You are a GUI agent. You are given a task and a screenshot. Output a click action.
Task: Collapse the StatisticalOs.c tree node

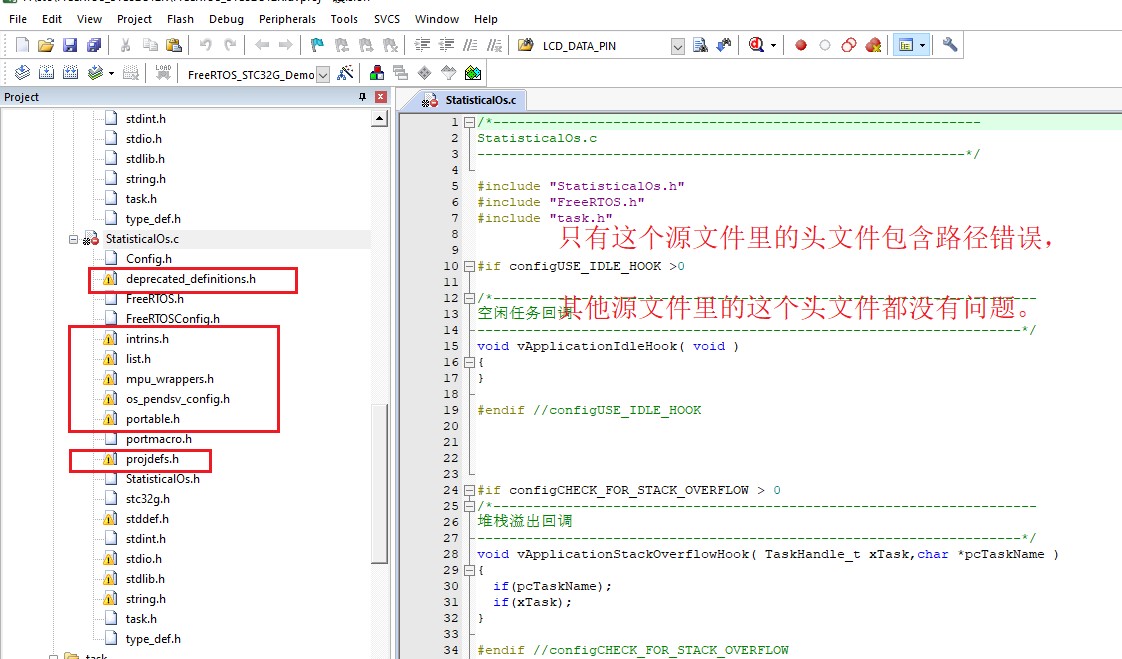[x=73, y=240]
